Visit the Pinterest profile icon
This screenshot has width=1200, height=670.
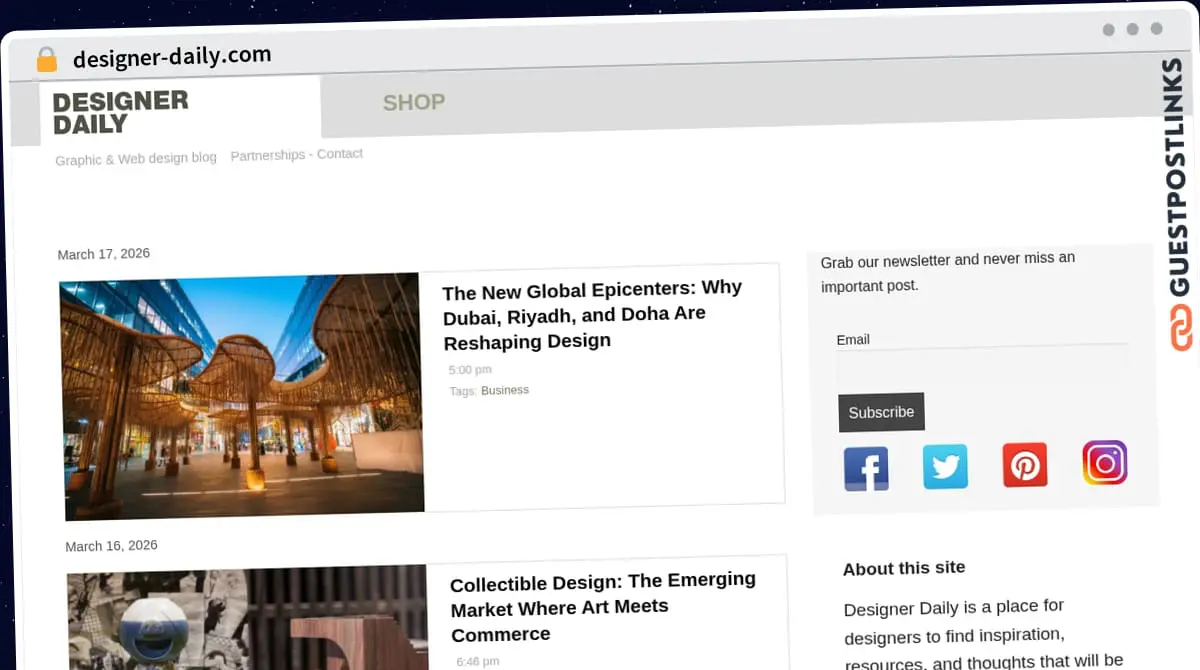1025,465
